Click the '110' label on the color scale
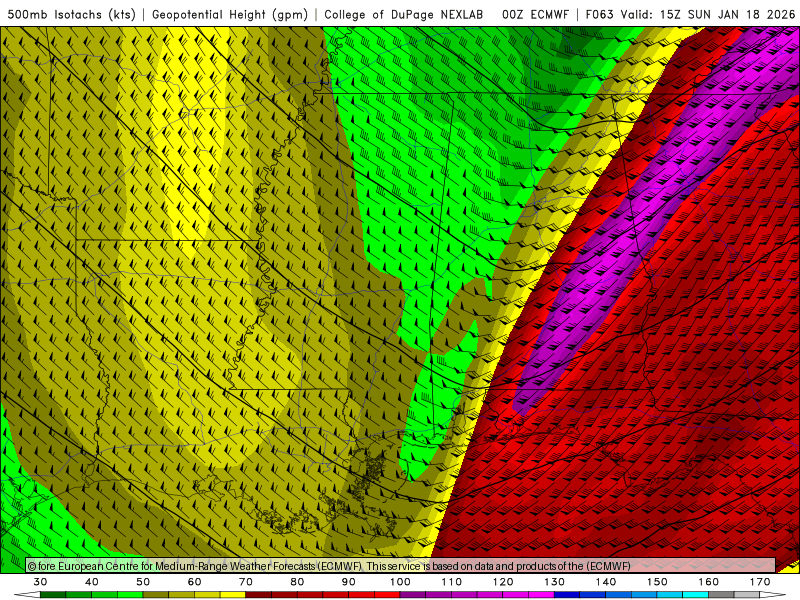Screen dimensions: 800x600 point(452,582)
